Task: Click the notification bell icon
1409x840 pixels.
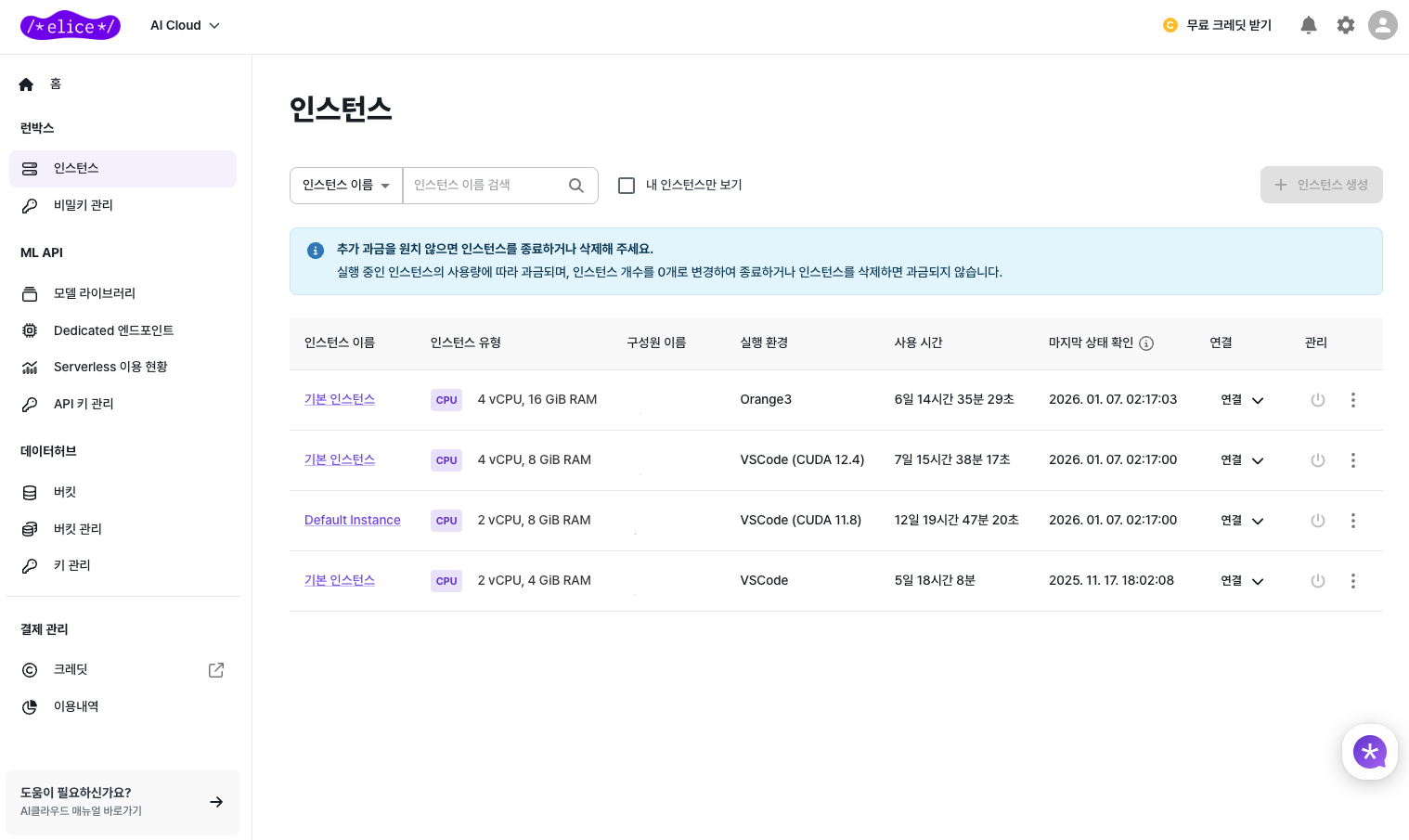Action: coord(1309,25)
